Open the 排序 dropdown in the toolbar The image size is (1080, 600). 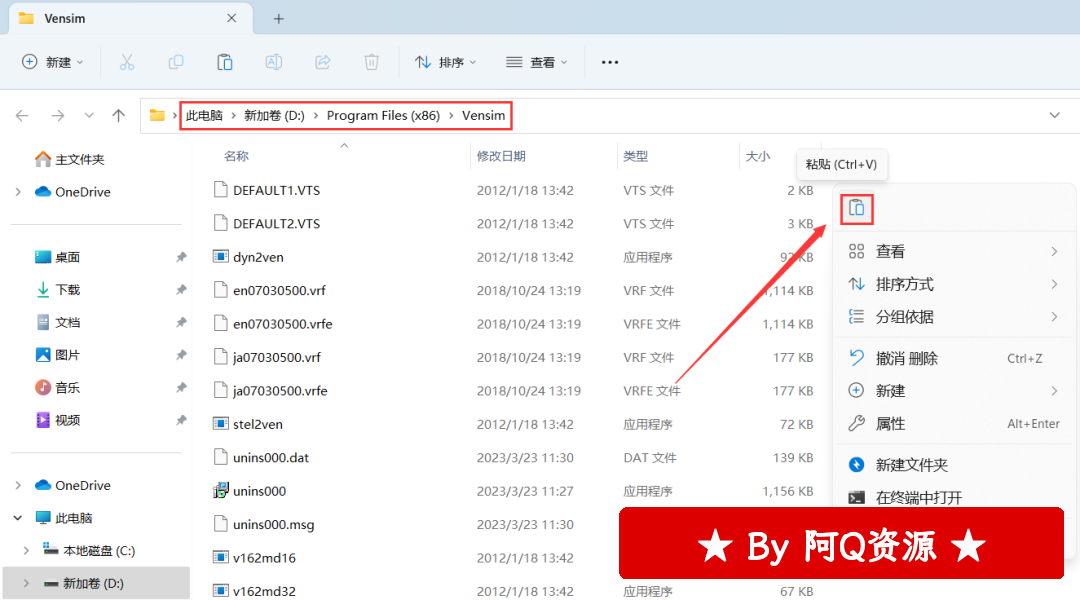pyautogui.click(x=446, y=62)
